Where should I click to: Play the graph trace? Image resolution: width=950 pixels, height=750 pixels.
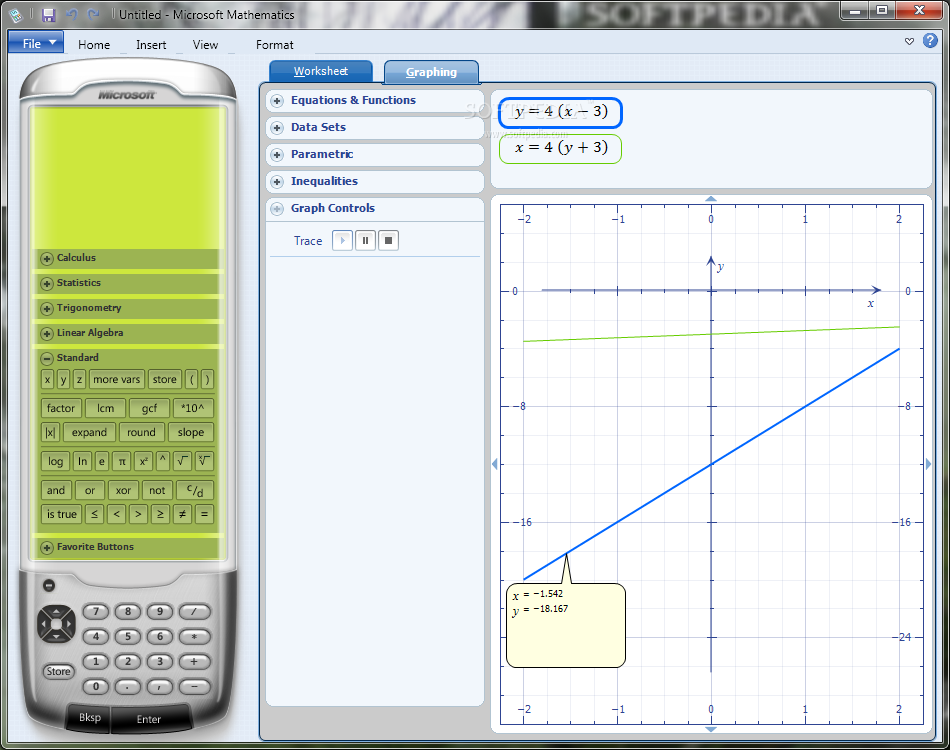tap(342, 241)
